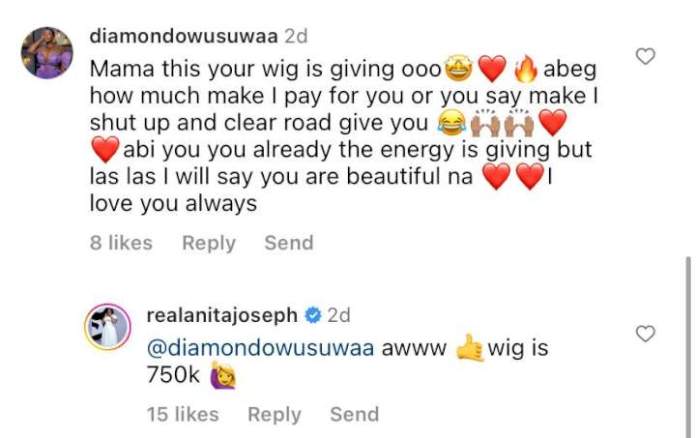View the 8 likes on first comment
Screen dimensions: 696x438
point(121,243)
